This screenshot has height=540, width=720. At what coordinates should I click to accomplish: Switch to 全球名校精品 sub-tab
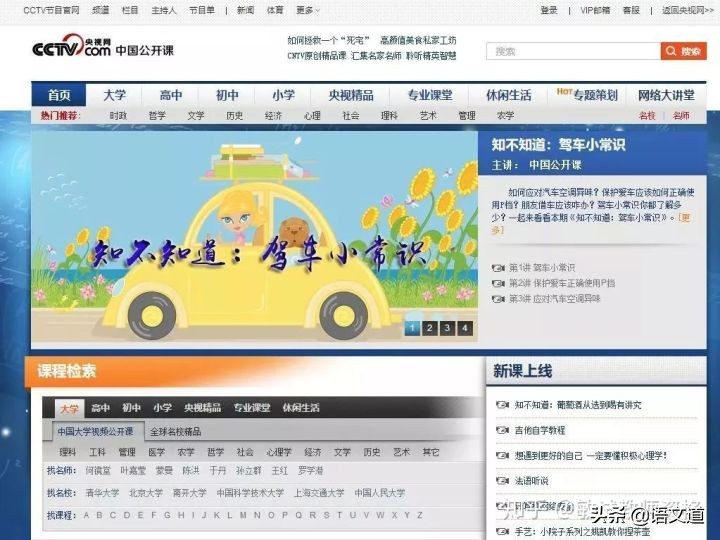point(175,432)
